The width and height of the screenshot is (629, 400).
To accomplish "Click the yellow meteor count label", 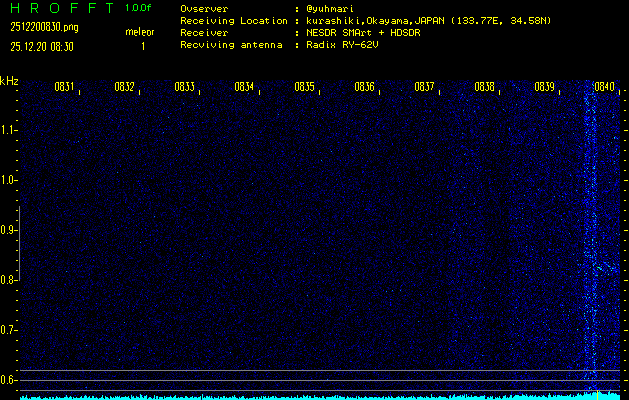I will (140, 32).
